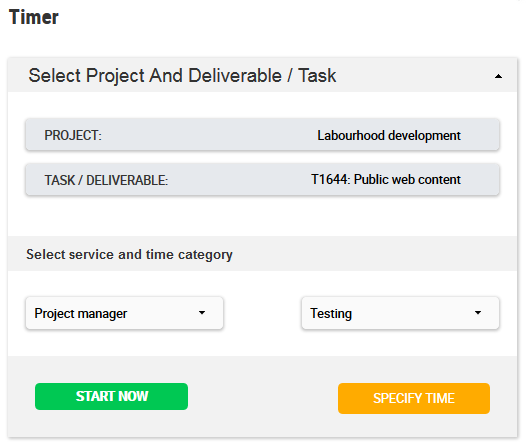The width and height of the screenshot is (526, 448).
Task: Collapse the panel using the up-arrow icon
Action: click(x=498, y=77)
